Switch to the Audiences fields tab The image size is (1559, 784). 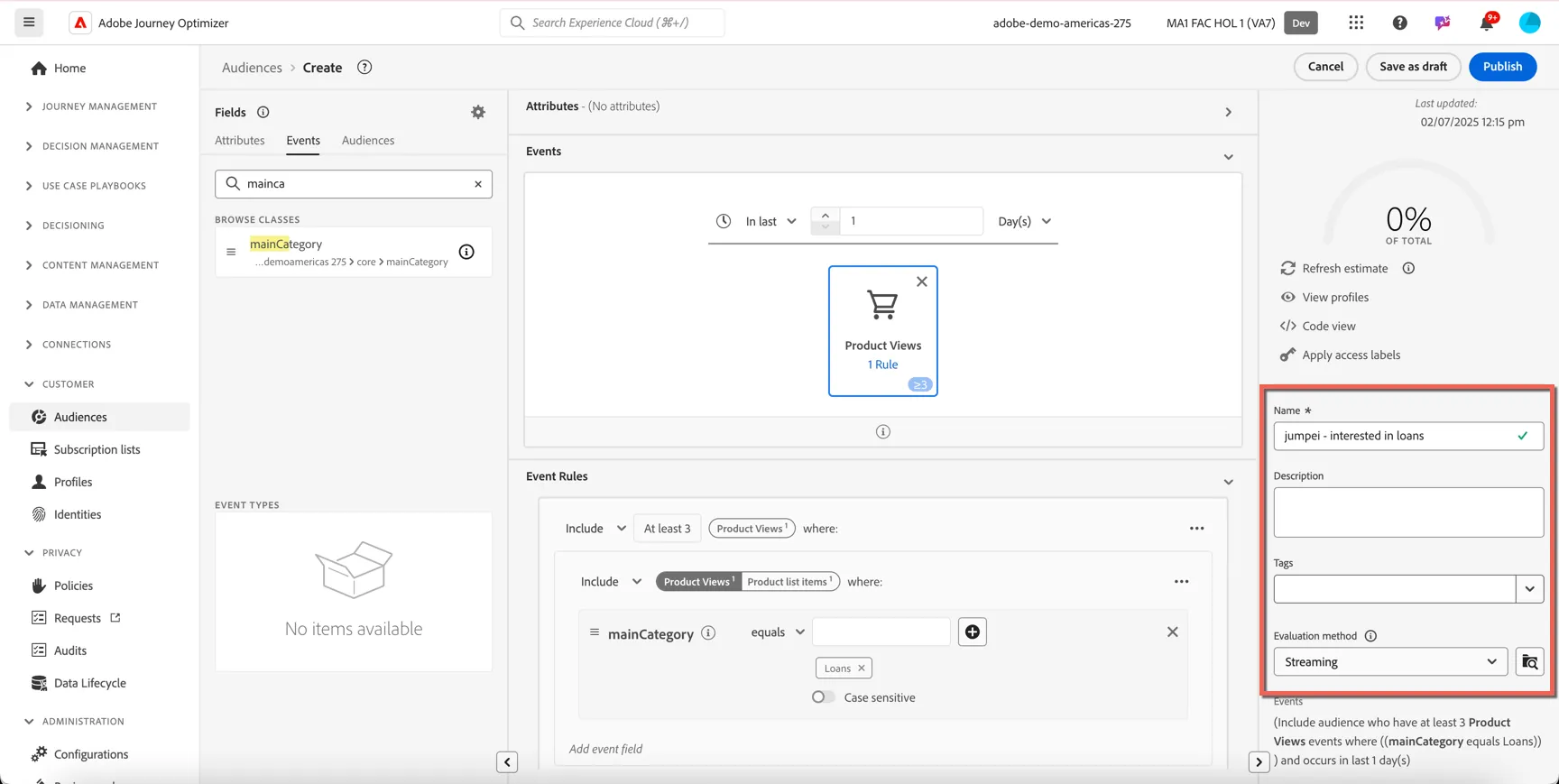click(368, 141)
